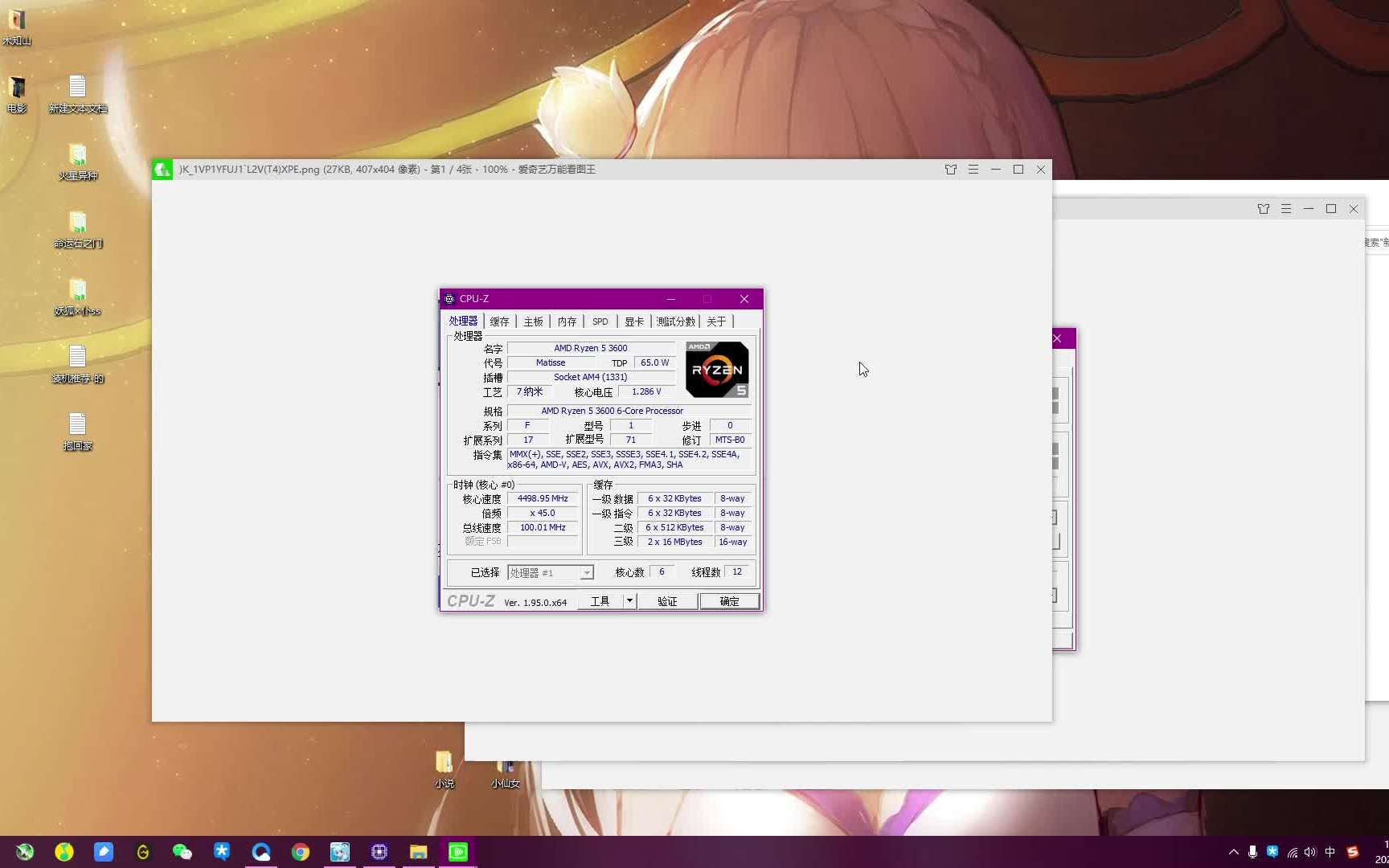This screenshot has height=868, width=1389.
Task: Open the yellow G icon on taskbar
Action: click(143, 852)
